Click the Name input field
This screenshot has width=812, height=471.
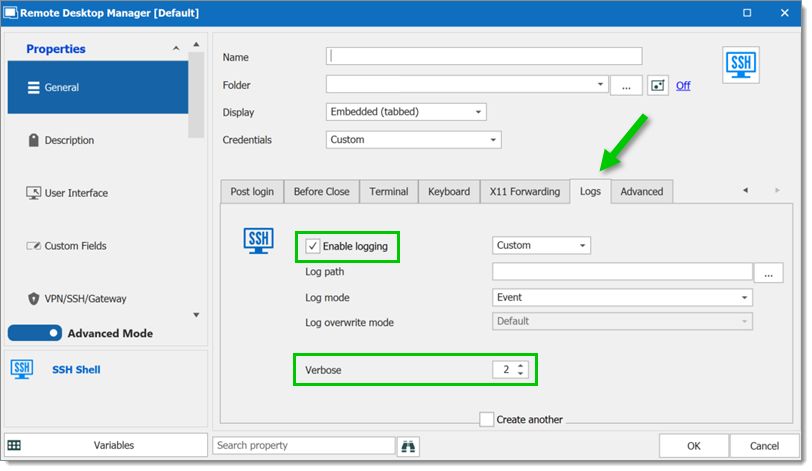(484, 56)
